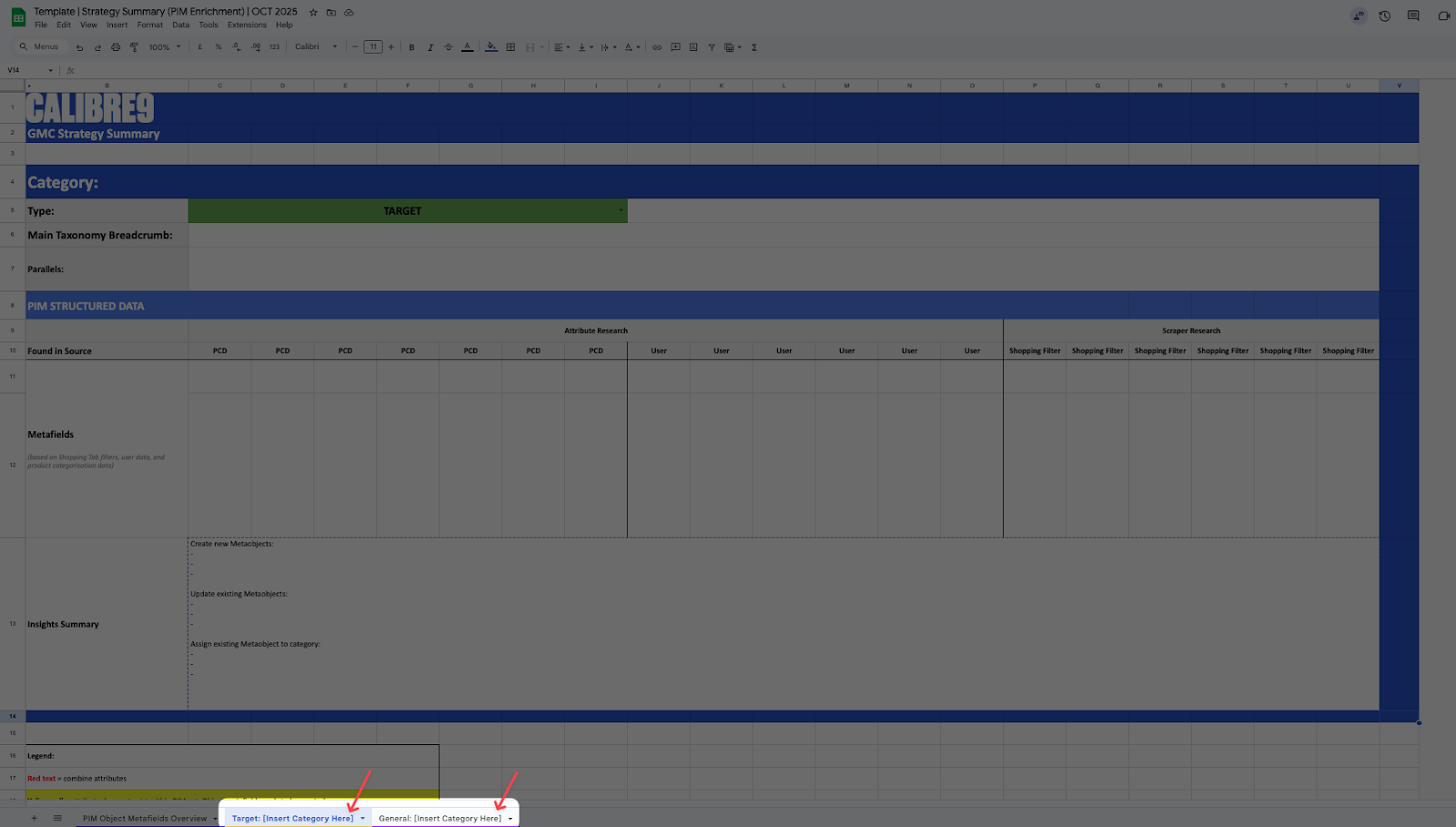Click the Insert link icon
This screenshot has height=827, width=1456.
tap(657, 47)
